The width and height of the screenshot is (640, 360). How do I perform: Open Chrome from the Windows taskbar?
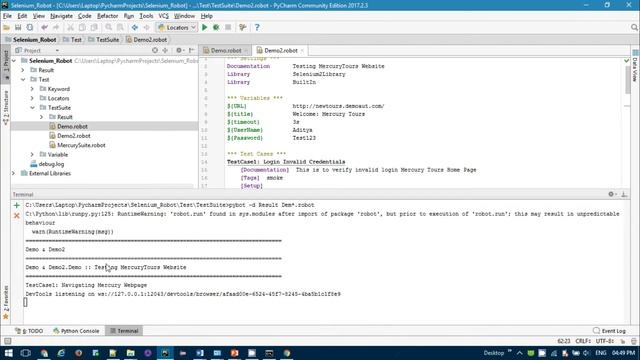287,353
